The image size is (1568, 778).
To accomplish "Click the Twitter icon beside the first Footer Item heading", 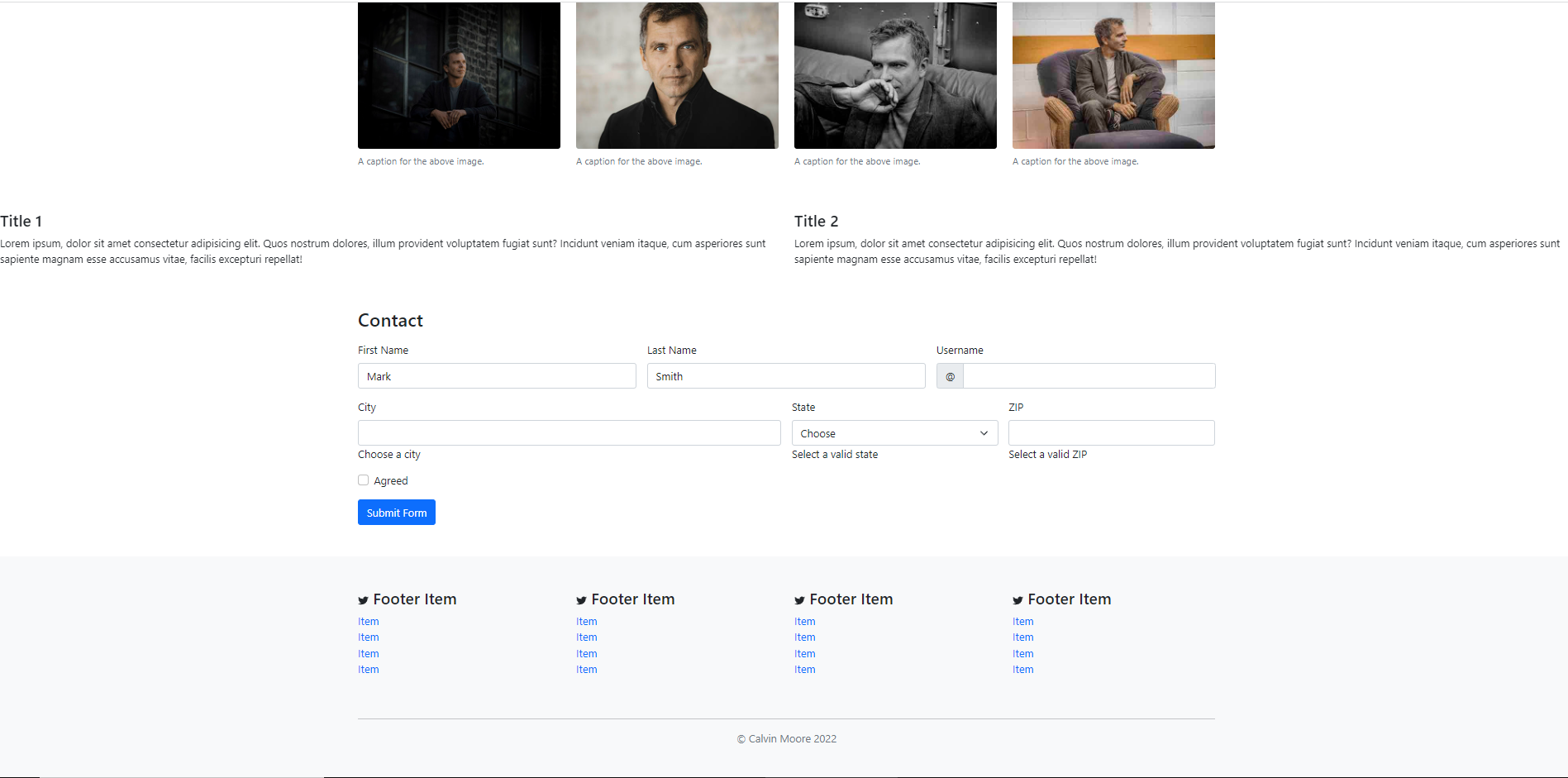I will (362, 599).
